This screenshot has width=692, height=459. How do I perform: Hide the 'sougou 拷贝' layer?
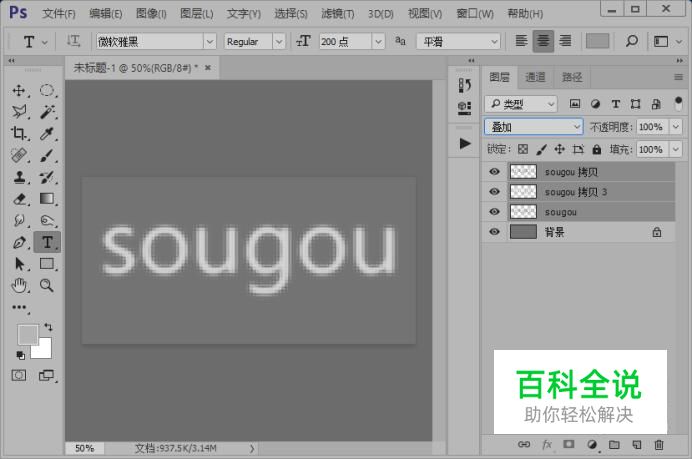pyautogui.click(x=494, y=172)
